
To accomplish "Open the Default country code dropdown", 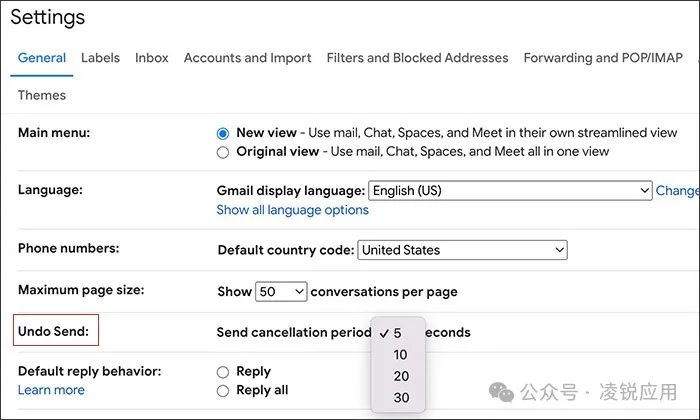I will click(462, 250).
